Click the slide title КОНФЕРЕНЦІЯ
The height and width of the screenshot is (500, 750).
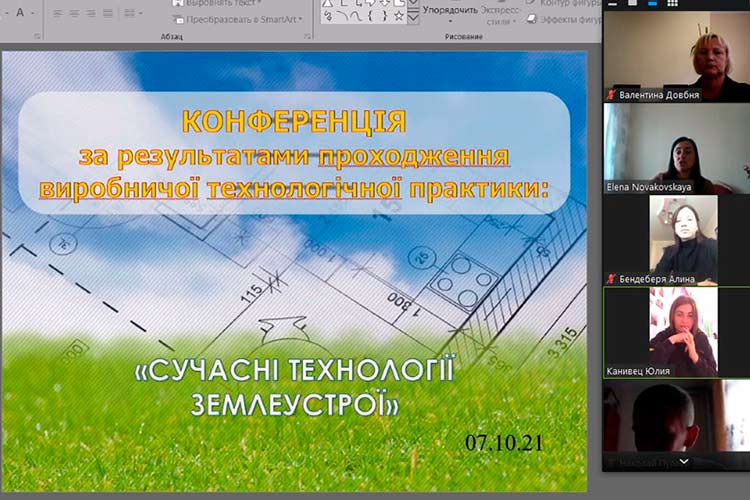(x=294, y=122)
